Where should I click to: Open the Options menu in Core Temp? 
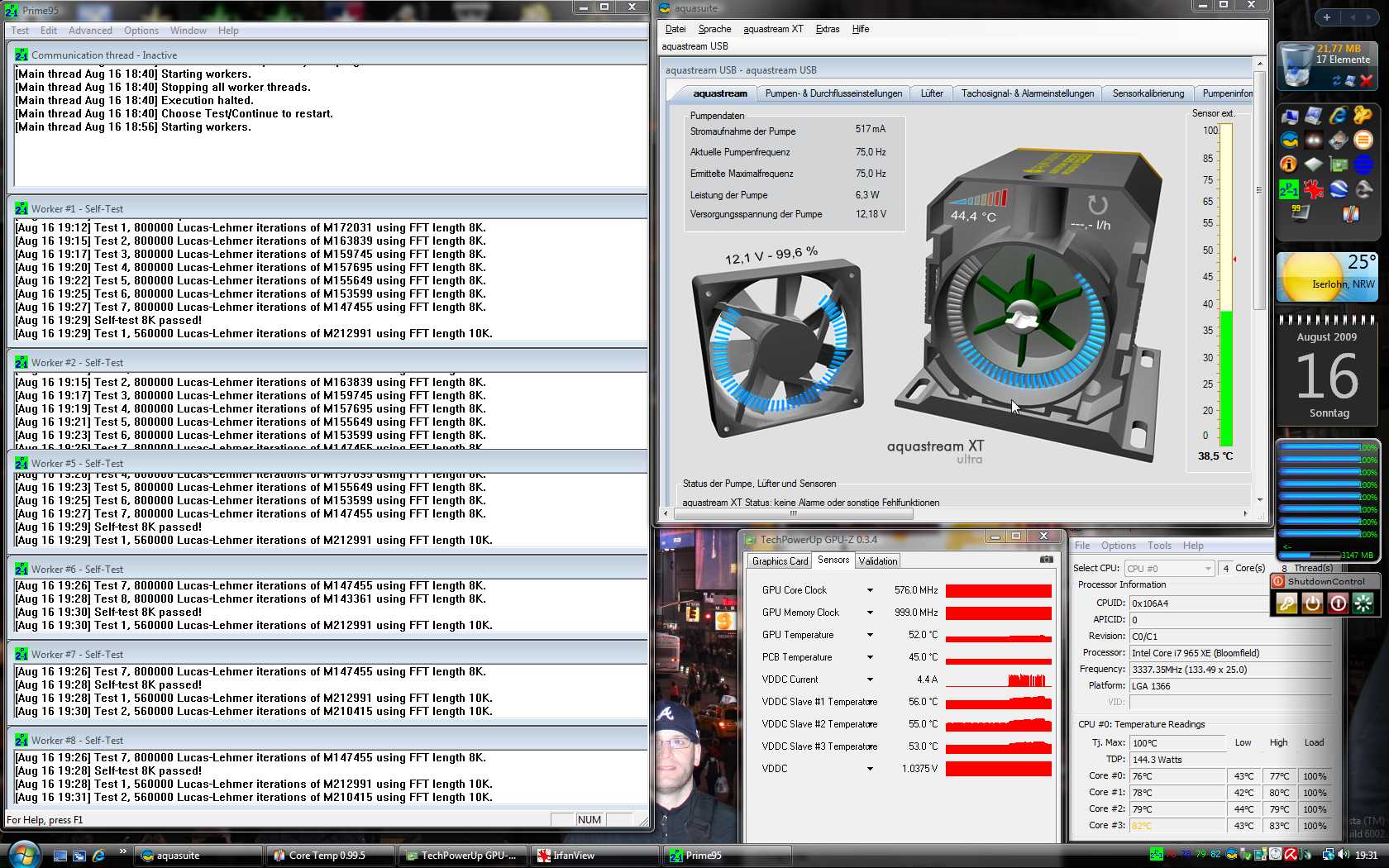tap(1118, 546)
